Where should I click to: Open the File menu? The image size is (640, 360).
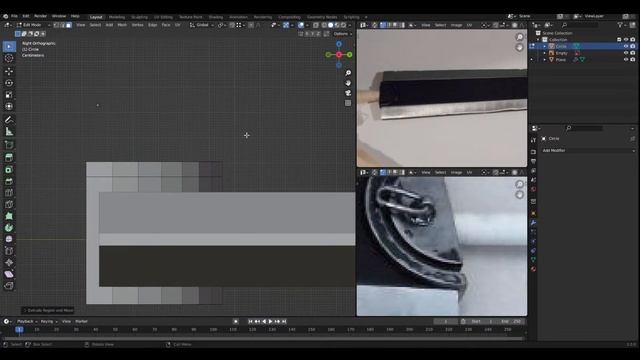click(x=14, y=16)
